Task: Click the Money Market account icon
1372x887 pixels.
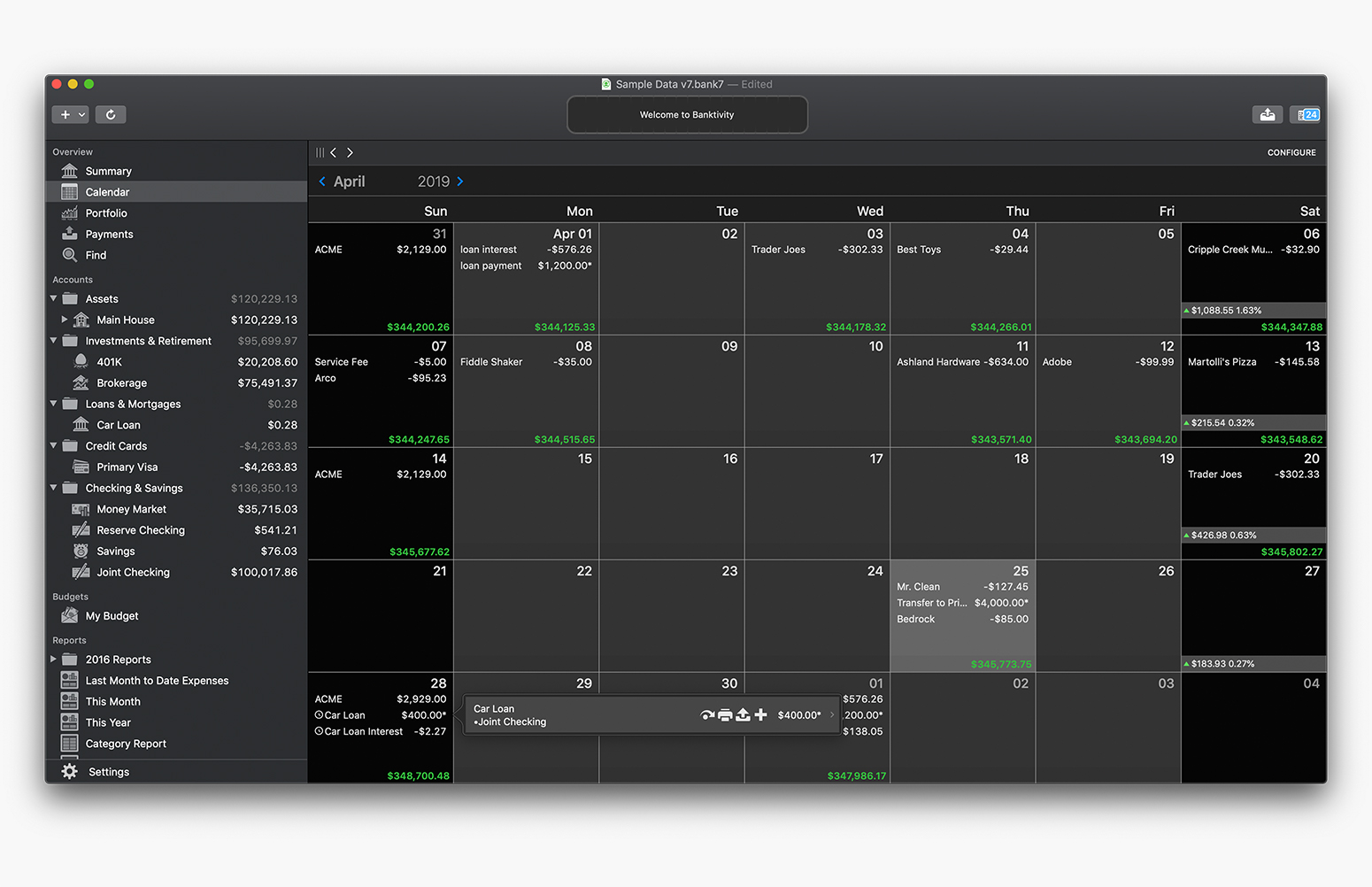Action: (x=81, y=509)
